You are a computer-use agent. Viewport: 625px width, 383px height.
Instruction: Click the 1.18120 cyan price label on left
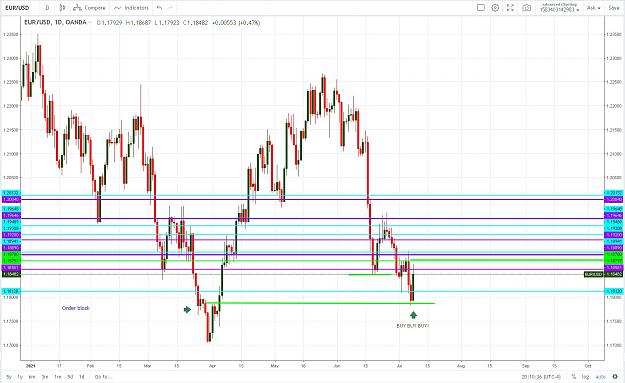(x=11, y=291)
